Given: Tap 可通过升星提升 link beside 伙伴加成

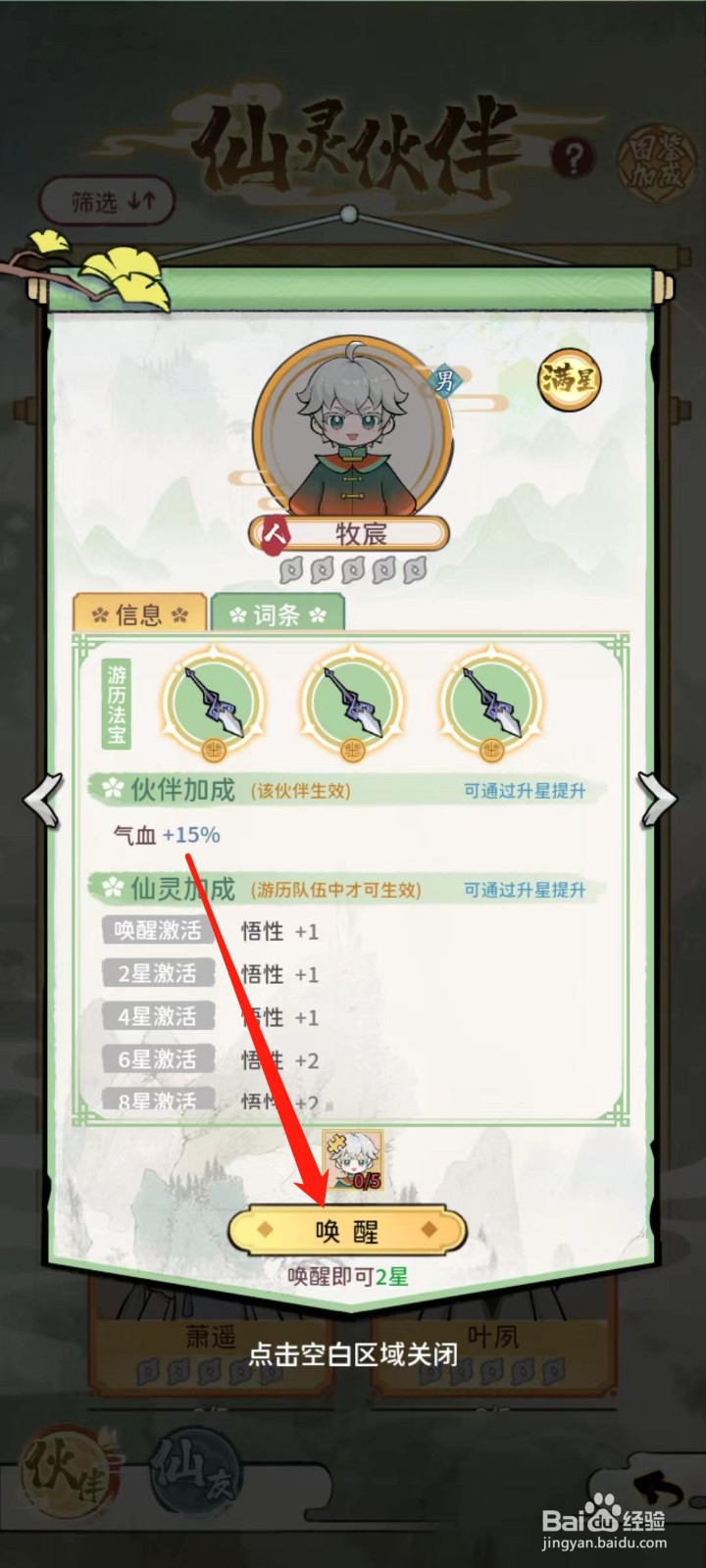Looking at the screenshot, I should (524, 790).
